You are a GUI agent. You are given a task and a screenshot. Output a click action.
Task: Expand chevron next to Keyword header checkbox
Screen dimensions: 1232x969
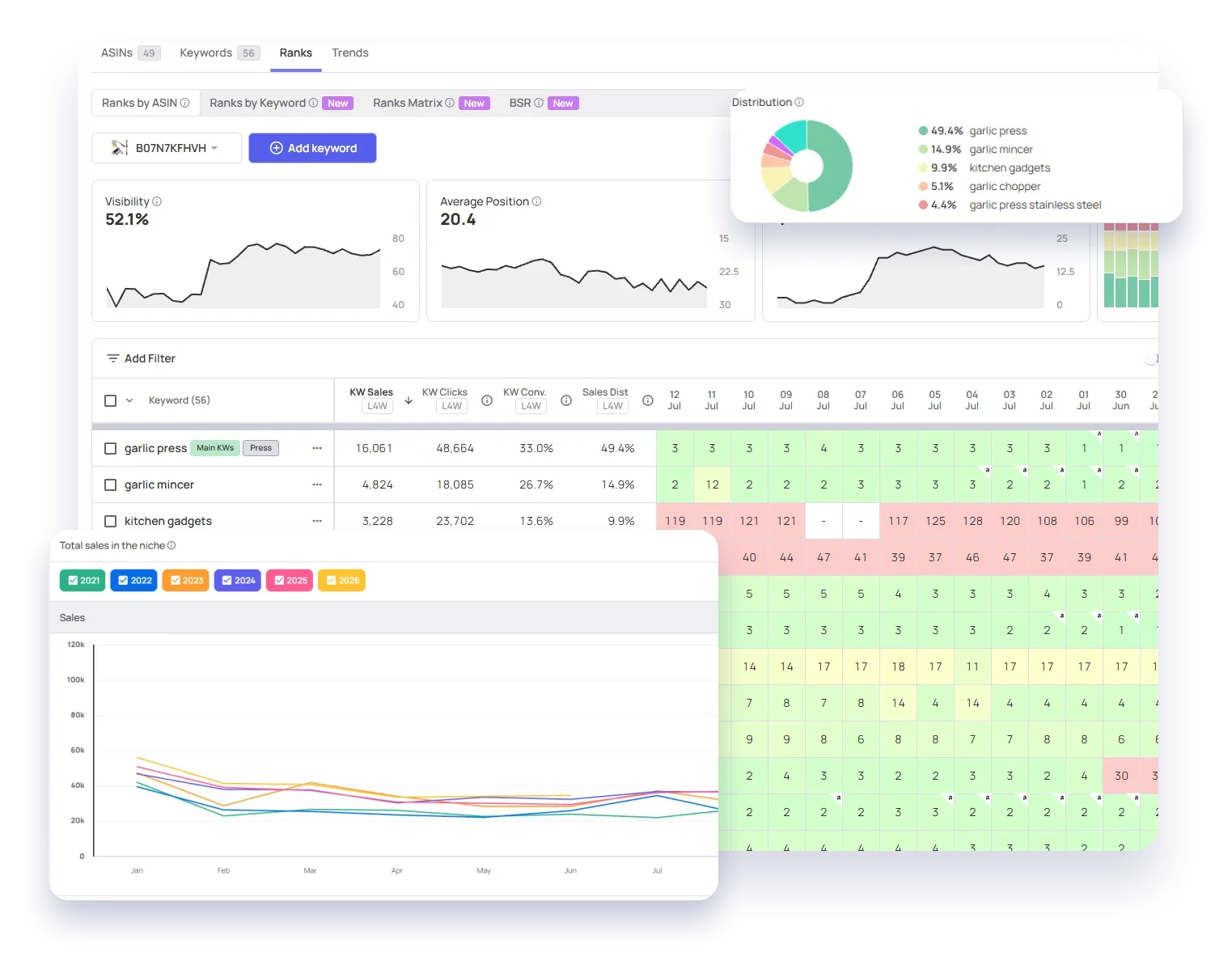coord(129,400)
